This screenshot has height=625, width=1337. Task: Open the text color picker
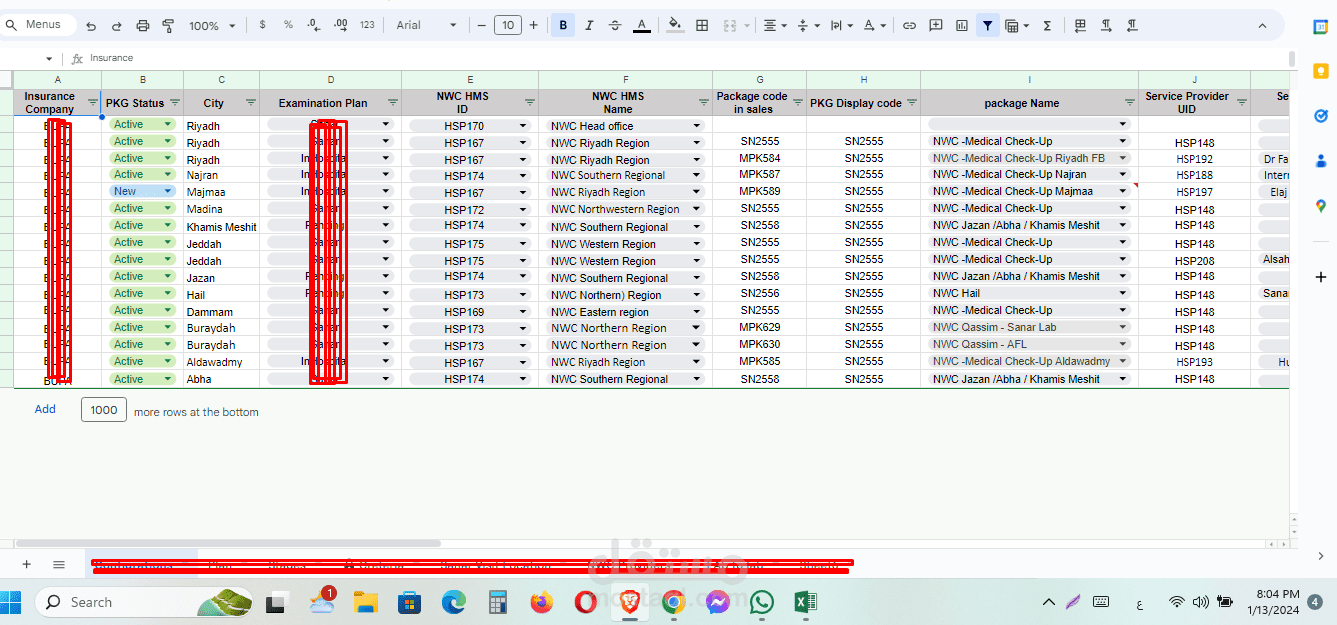point(641,25)
